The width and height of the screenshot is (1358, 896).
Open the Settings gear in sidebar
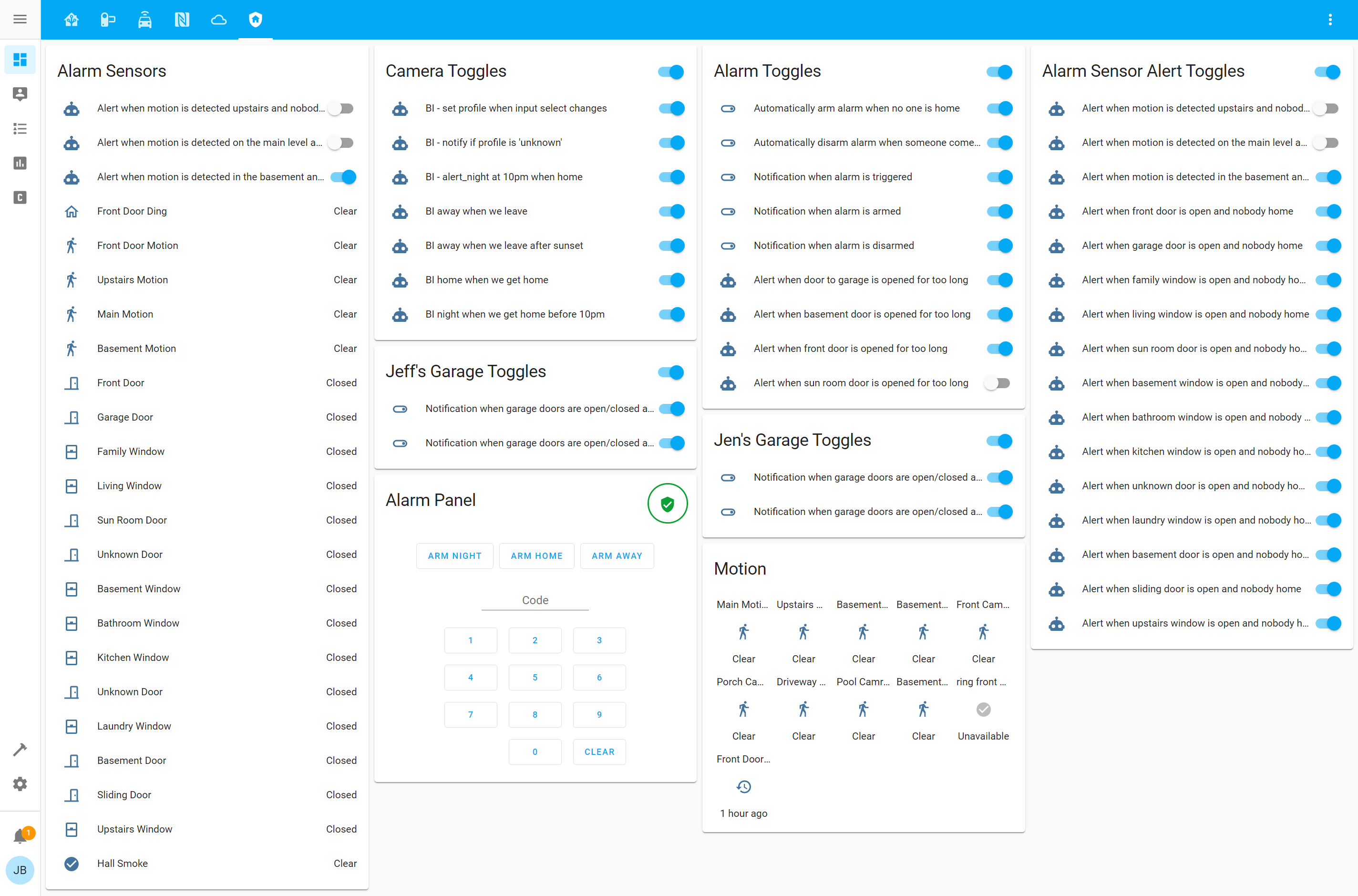[20, 784]
